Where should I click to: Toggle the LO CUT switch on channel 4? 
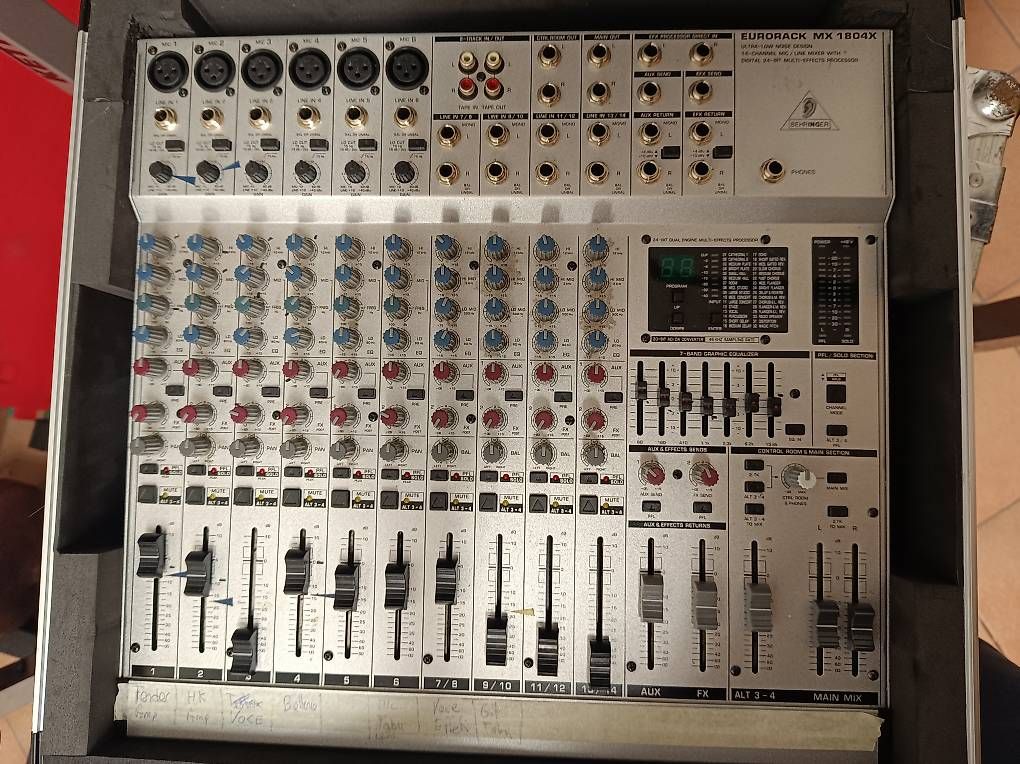pos(319,144)
